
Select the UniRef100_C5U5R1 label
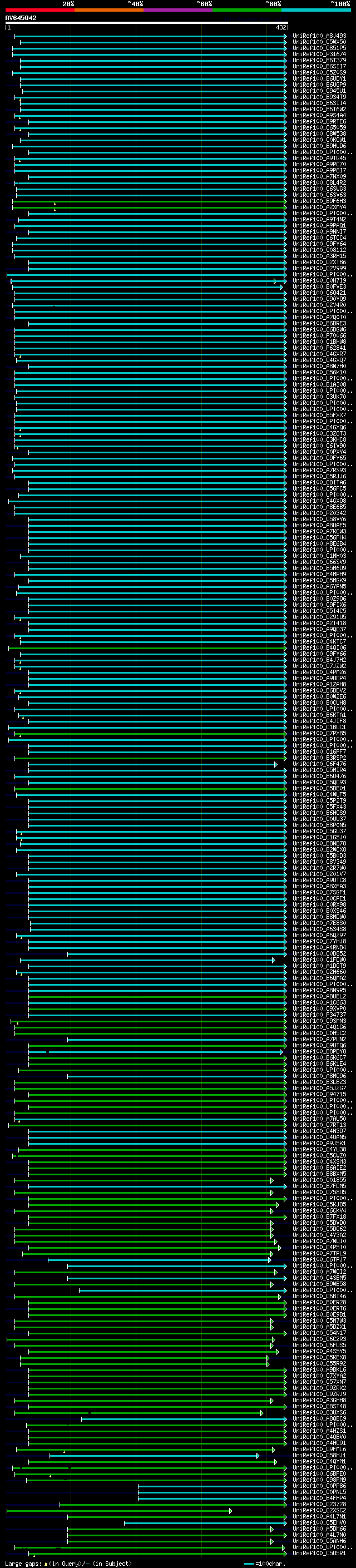[x=319, y=1553]
